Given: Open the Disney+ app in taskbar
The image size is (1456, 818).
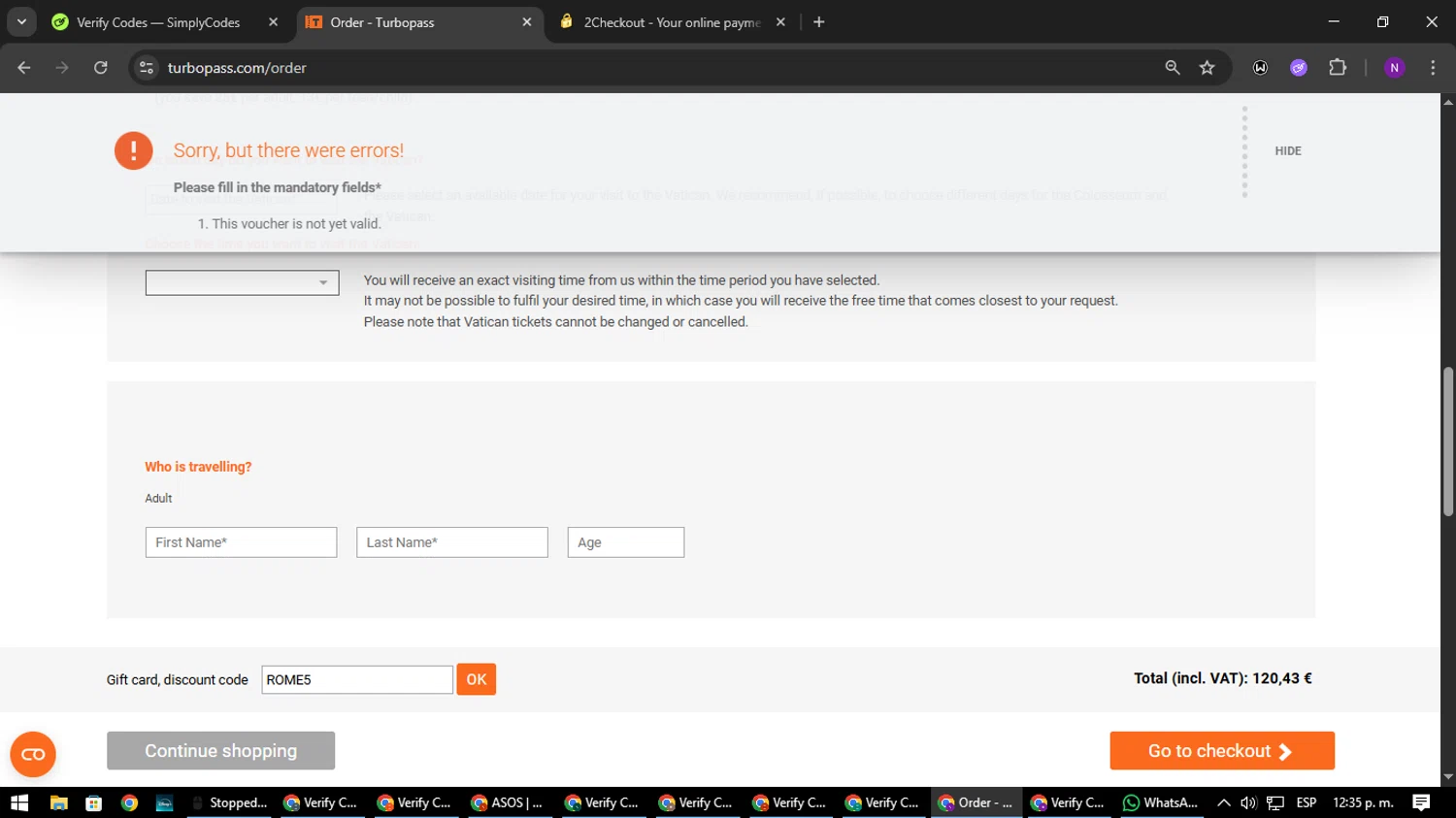Looking at the screenshot, I should [164, 802].
